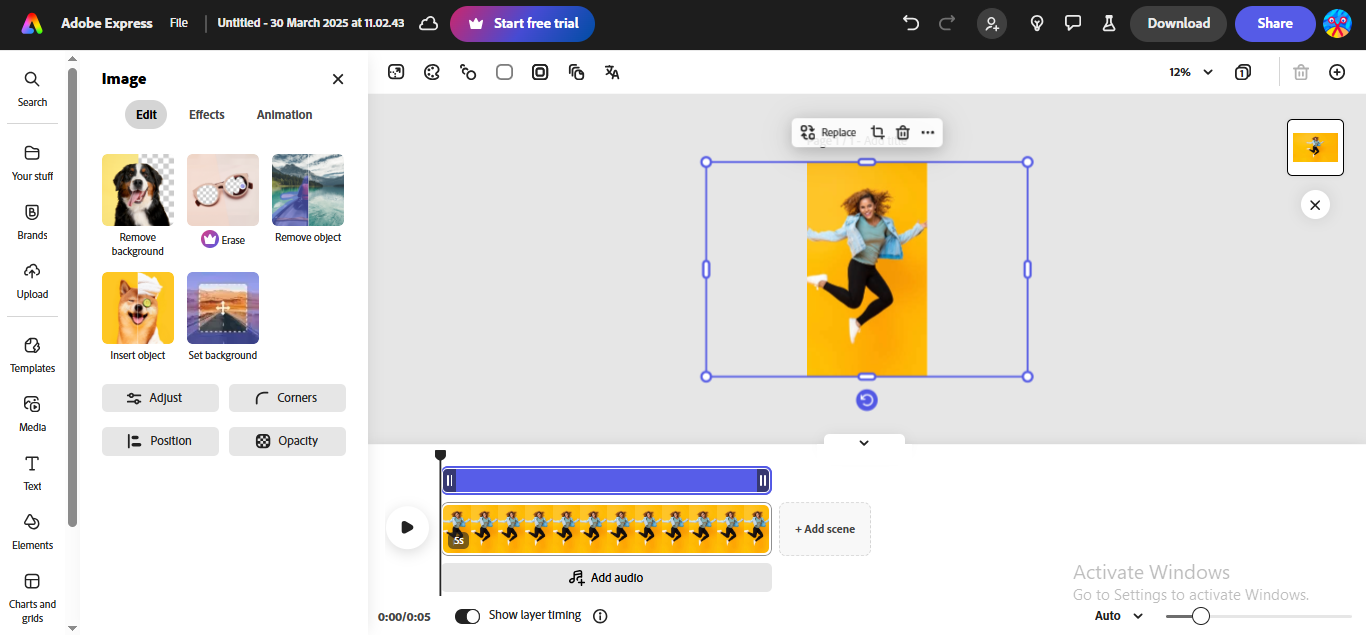Collapse the canvas panel with the chevron
The height and width of the screenshot is (635, 1366).
(864, 441)
